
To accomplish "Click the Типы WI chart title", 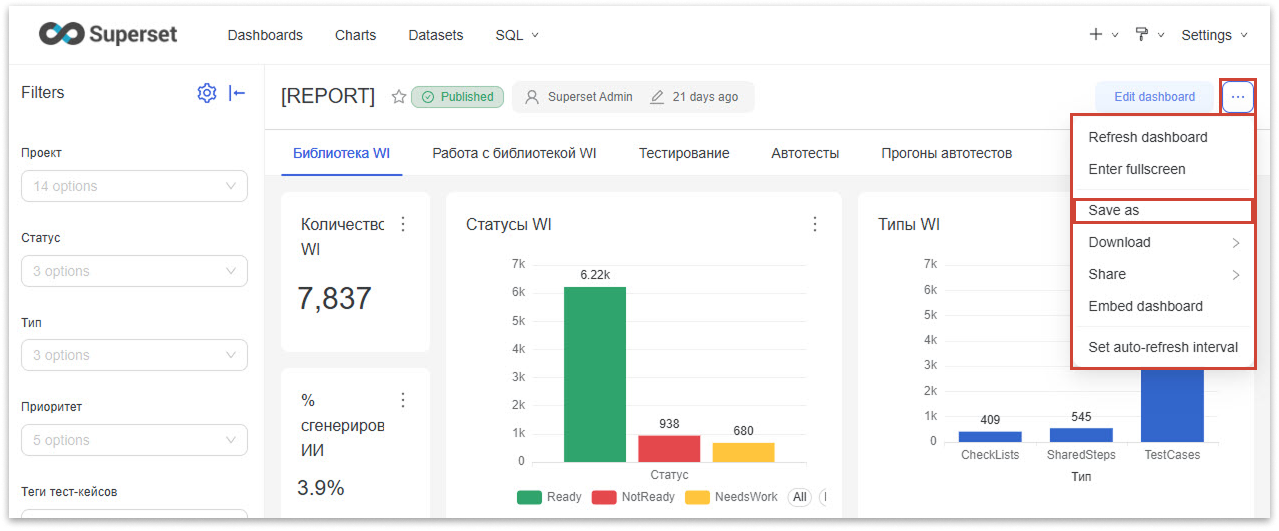I will coord(909,224).
